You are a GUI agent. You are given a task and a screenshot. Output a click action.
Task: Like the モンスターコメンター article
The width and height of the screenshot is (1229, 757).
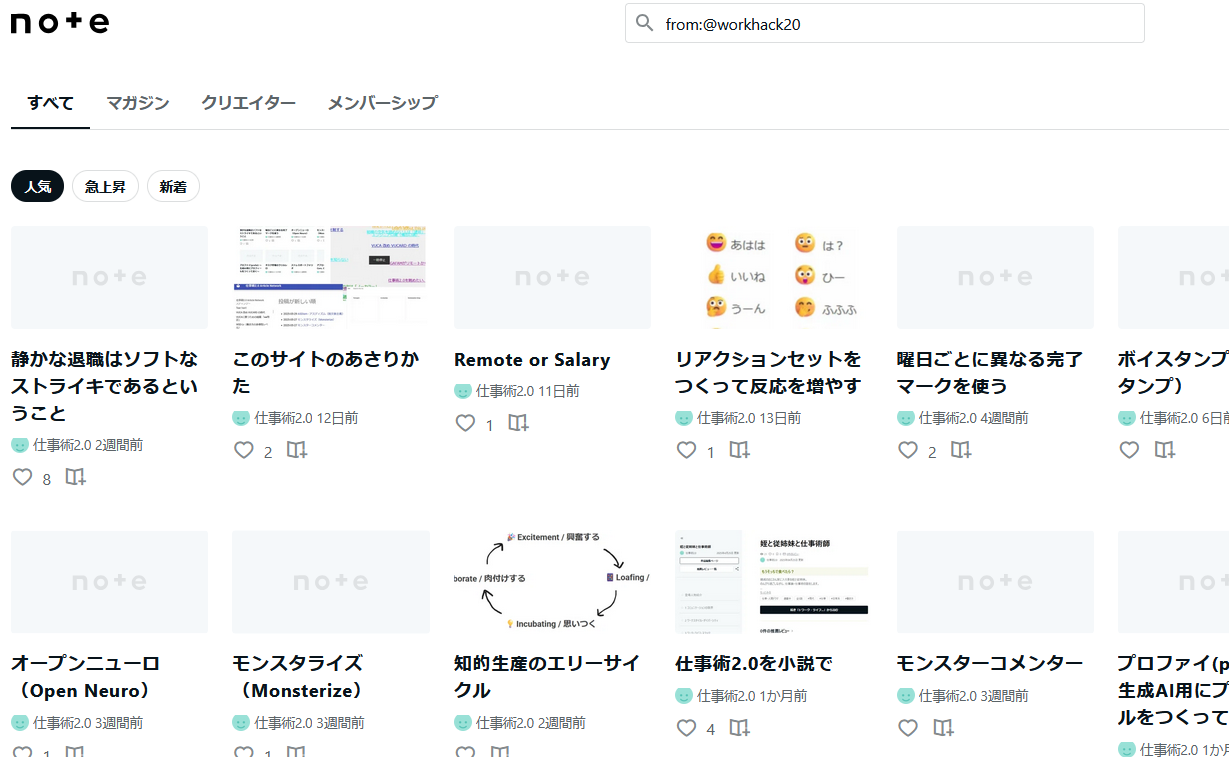(x=908, y=729)
